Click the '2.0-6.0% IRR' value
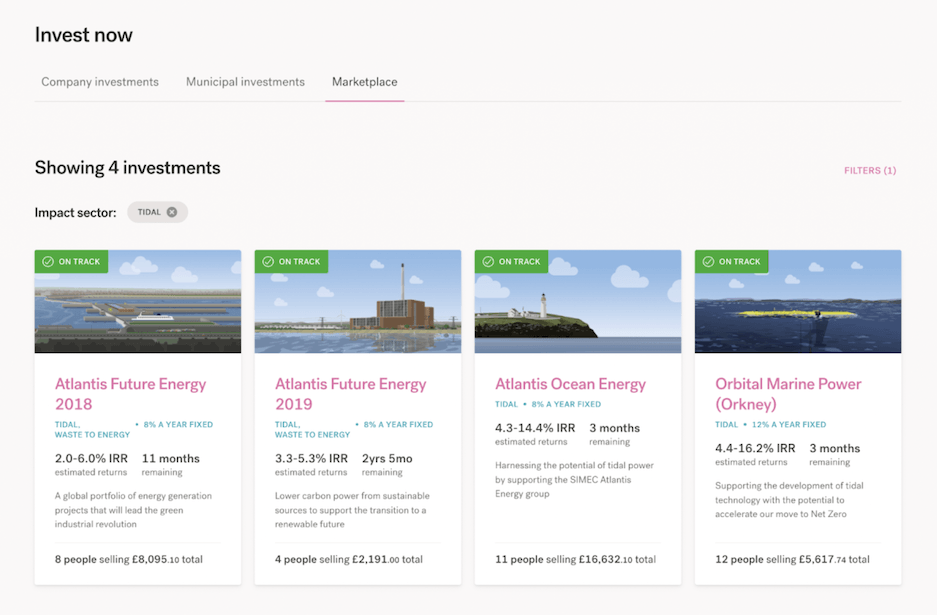The image size is (937, 615). (91, 458)
